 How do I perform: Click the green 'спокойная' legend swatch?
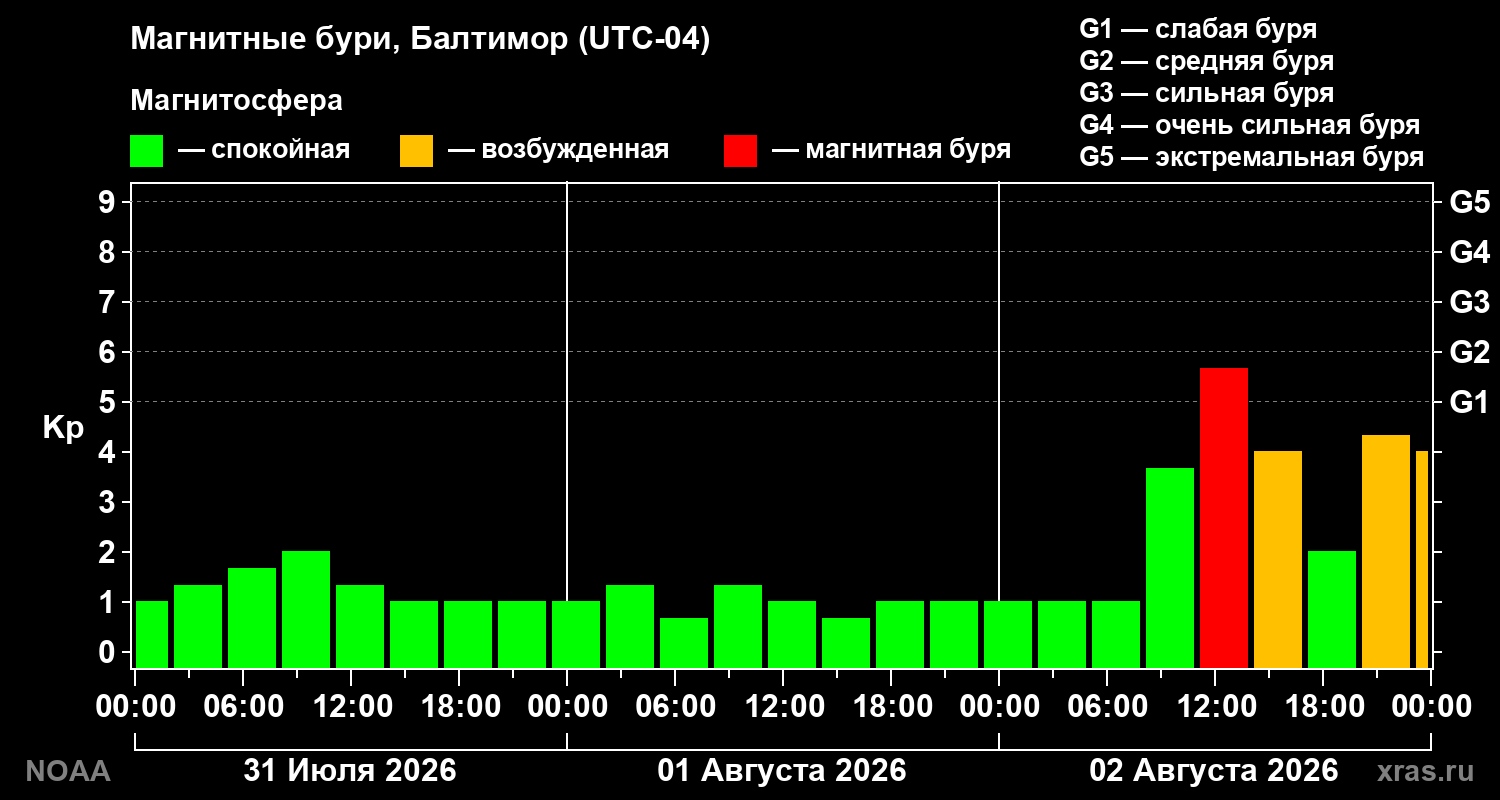[x=146, y=151]
